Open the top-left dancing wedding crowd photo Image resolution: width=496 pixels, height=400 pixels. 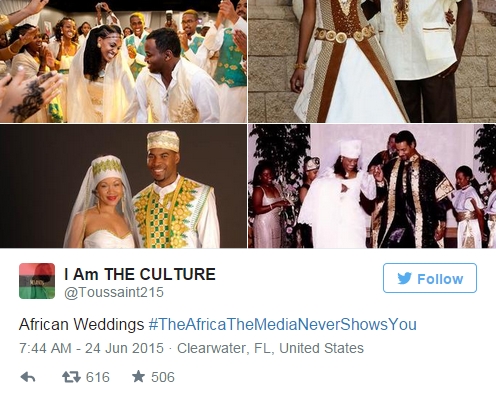coord(123,61)
